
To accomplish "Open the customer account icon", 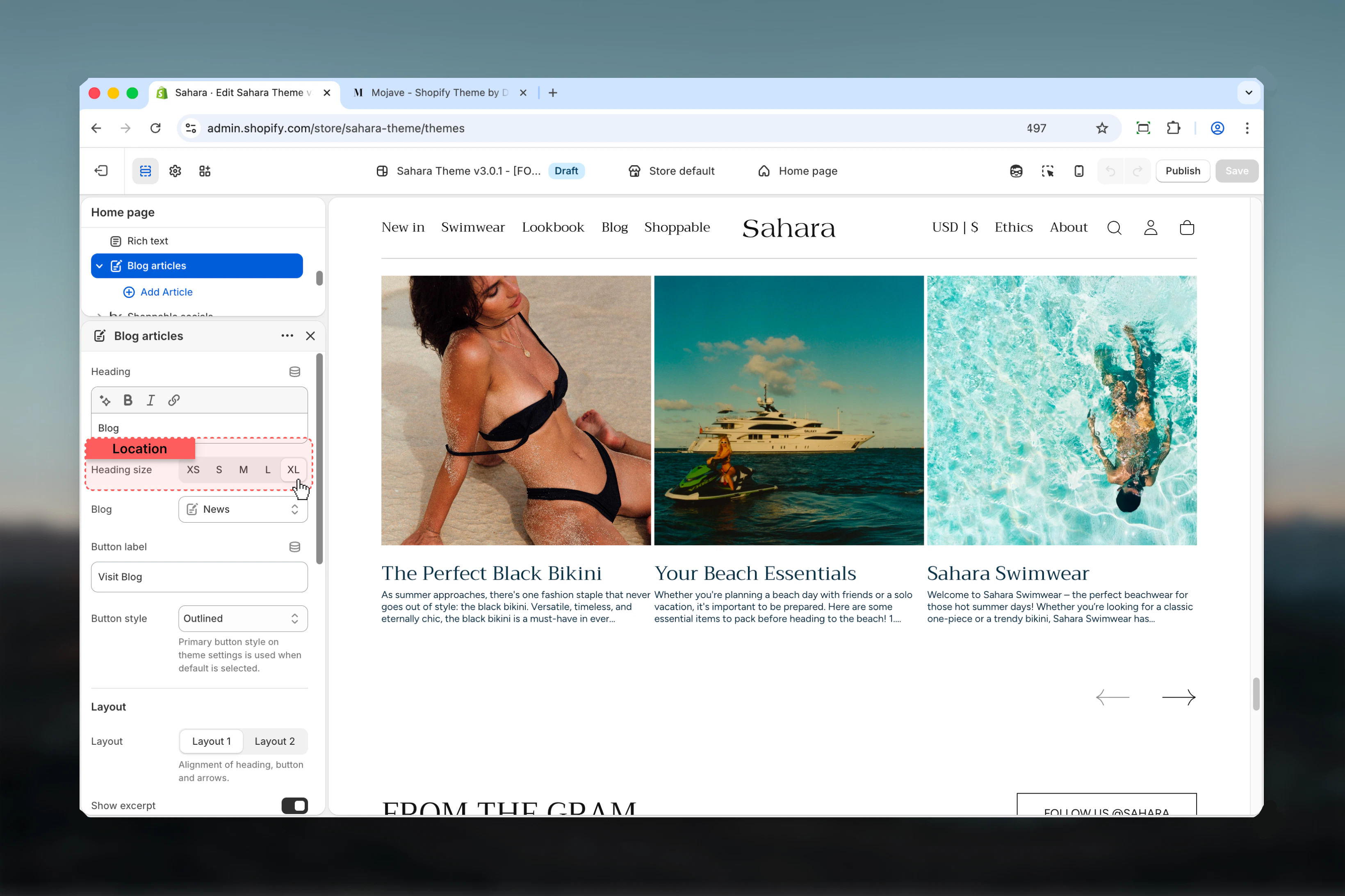I will click(1151, 228).
